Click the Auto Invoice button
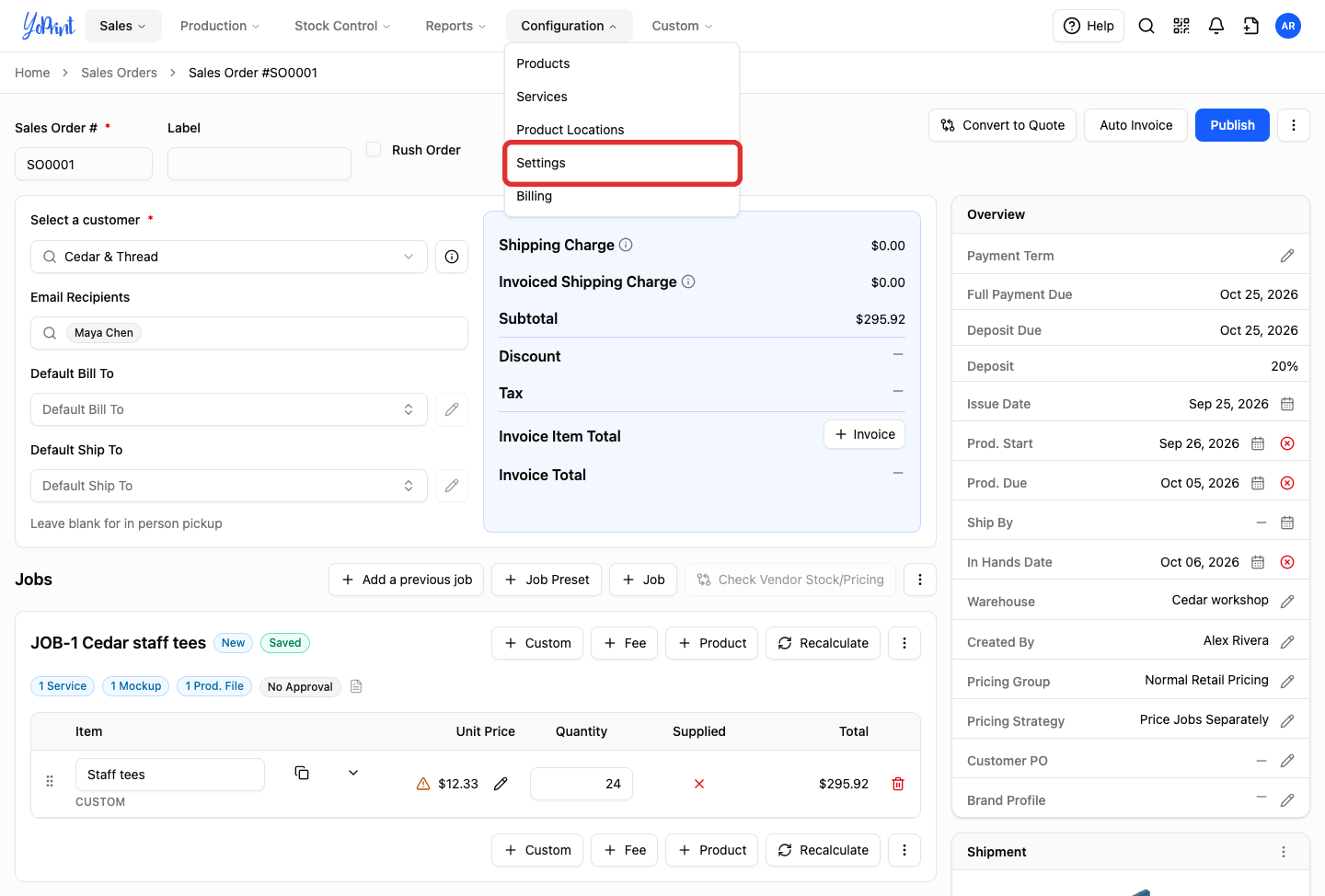1325x896 pixels. click(1136, 125)
